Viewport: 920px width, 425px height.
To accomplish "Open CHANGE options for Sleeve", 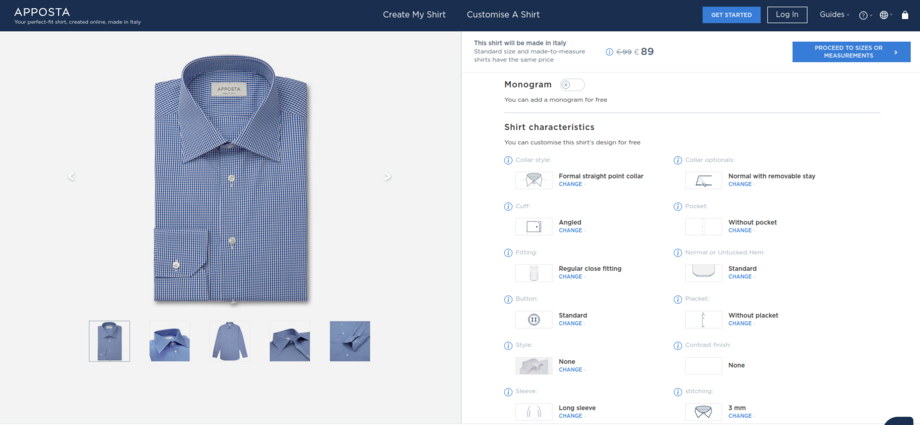I will pos(570,416).
